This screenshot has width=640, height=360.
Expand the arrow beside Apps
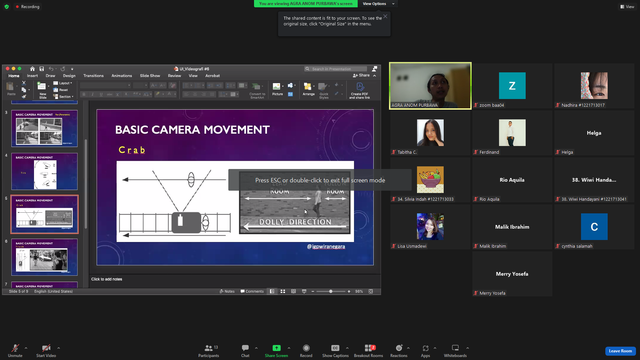click(x=435, y=348)
